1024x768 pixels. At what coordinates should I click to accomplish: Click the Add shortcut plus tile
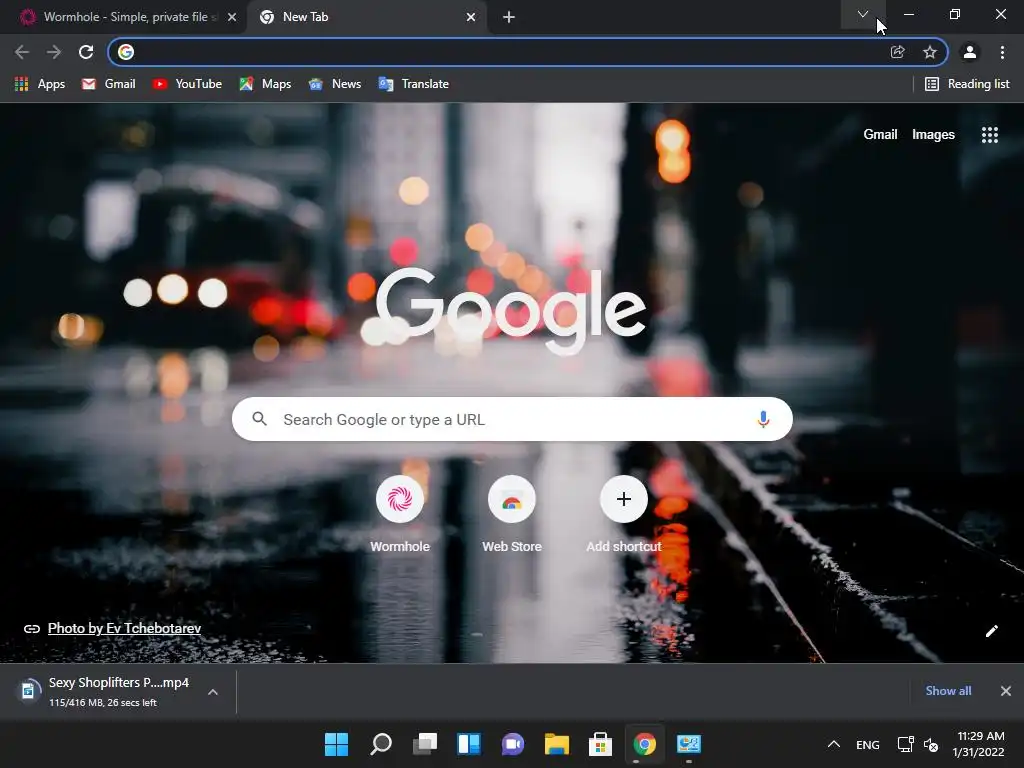624,515
